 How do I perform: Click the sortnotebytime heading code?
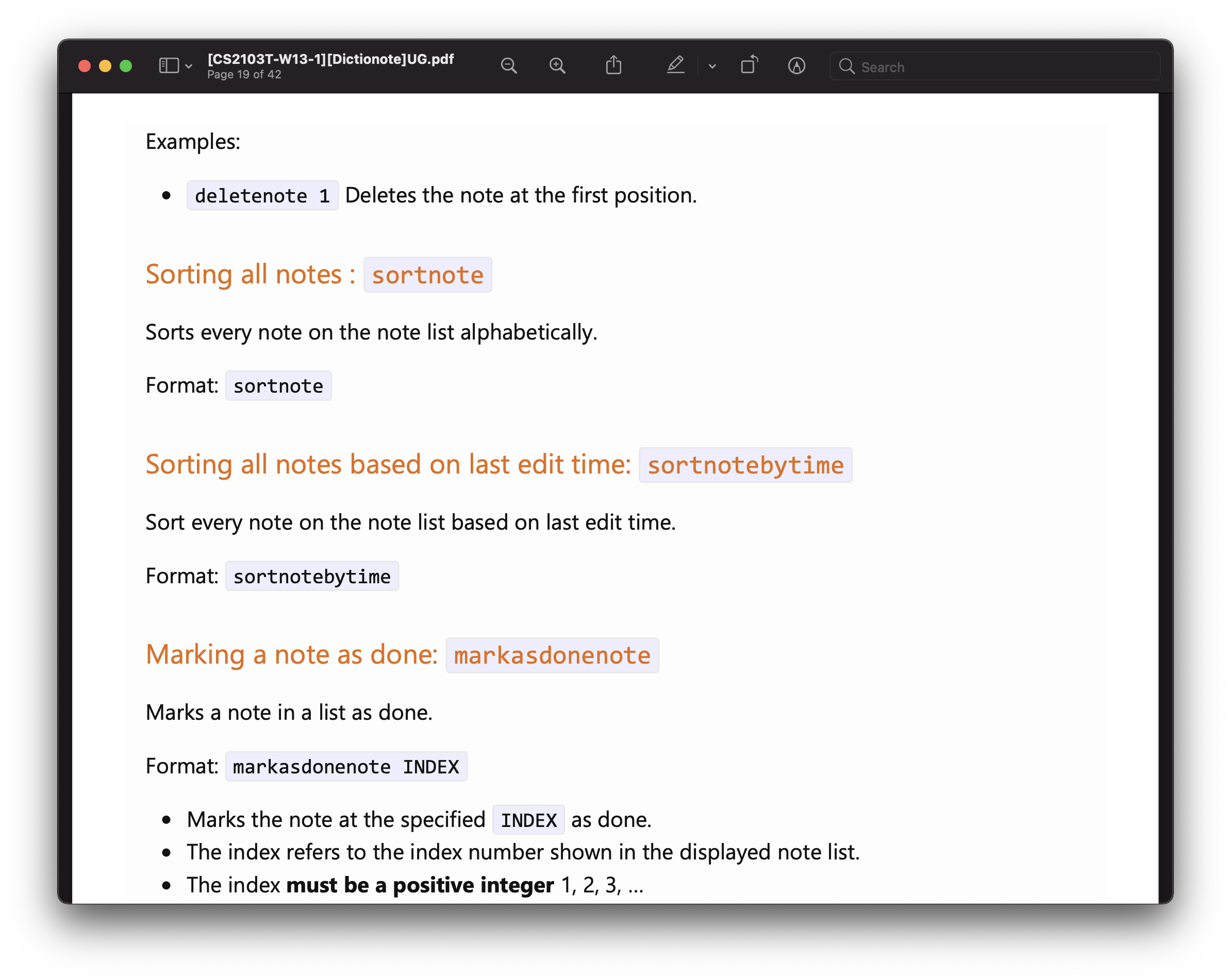(x=745, y=465)
